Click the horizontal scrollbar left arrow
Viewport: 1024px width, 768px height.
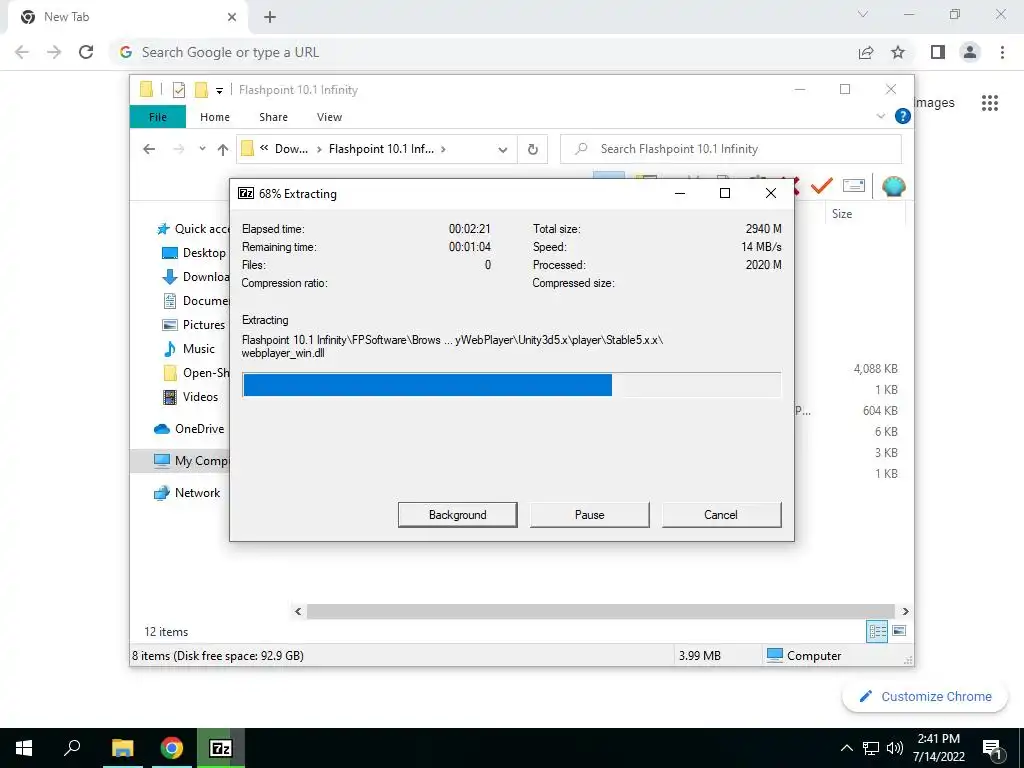click(x=298, y=611)
